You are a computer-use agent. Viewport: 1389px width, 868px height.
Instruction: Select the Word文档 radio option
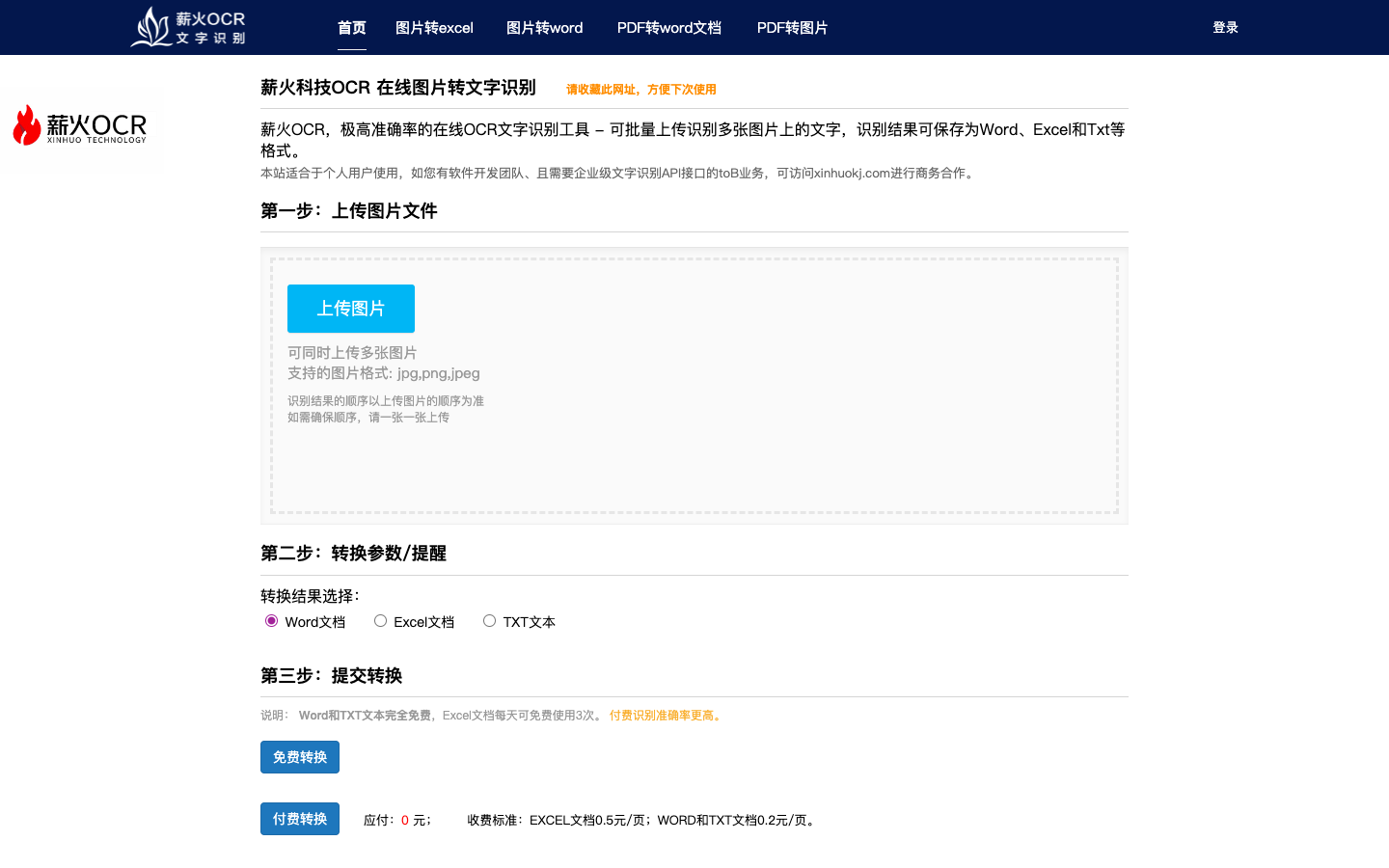(272, 621)
